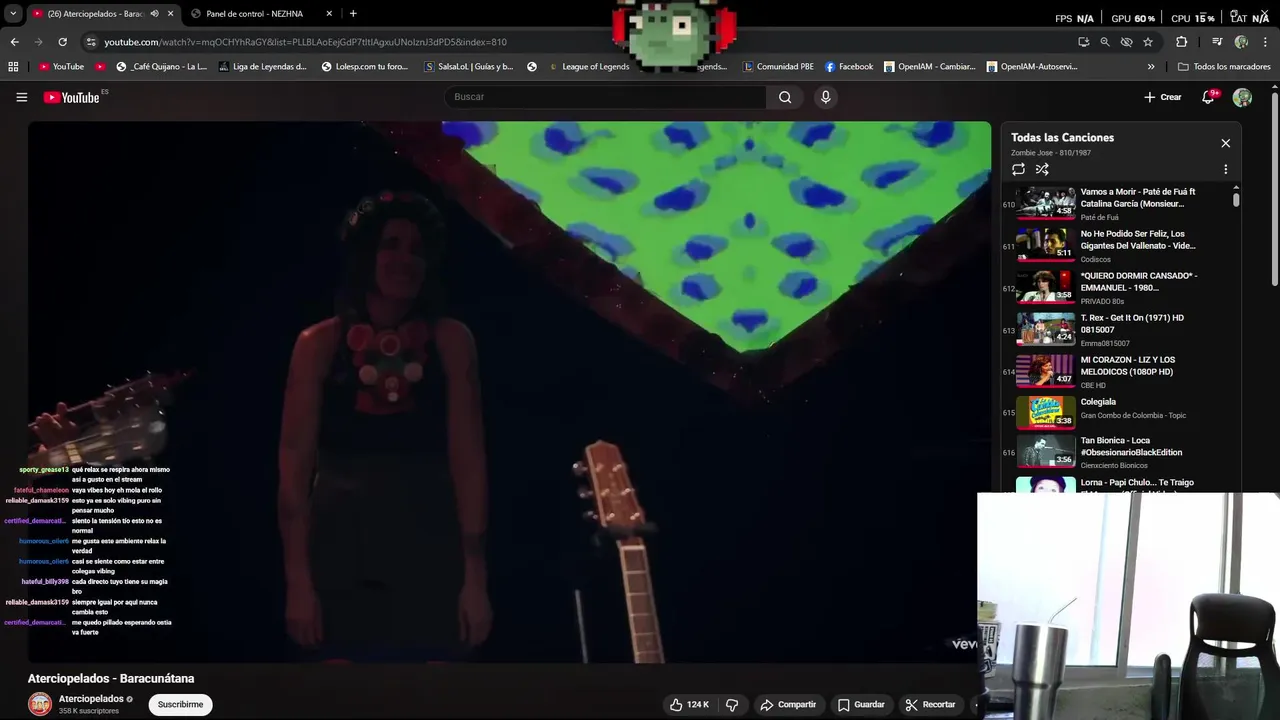
Task: Open the YouTube hamburger guide menu
Action: pyautogui.click(x=21, y=97)
